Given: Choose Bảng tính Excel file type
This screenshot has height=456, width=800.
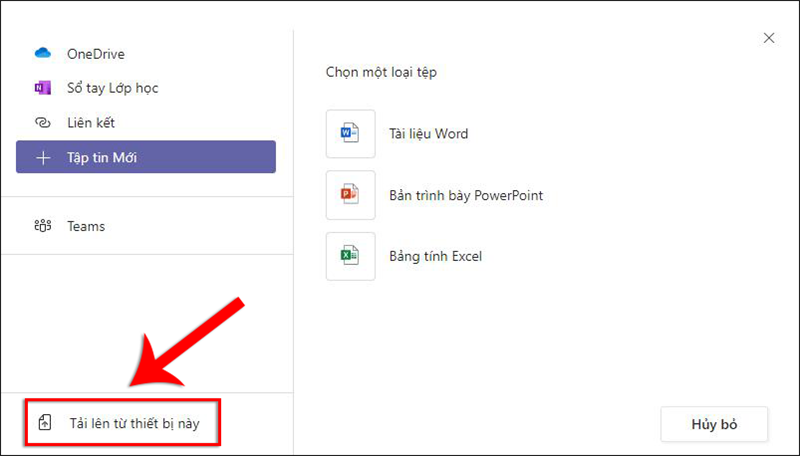Looking at the screenshot, I should (x=435, y=257).
